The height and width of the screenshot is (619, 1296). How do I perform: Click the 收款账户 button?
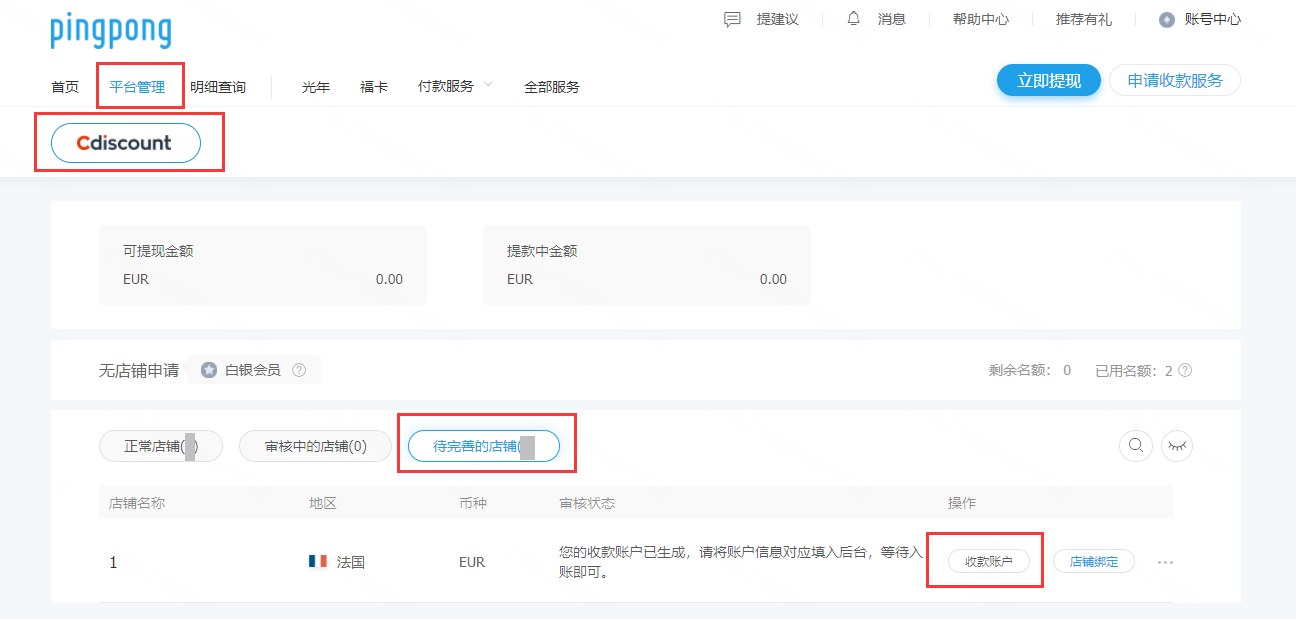point(989,561)
